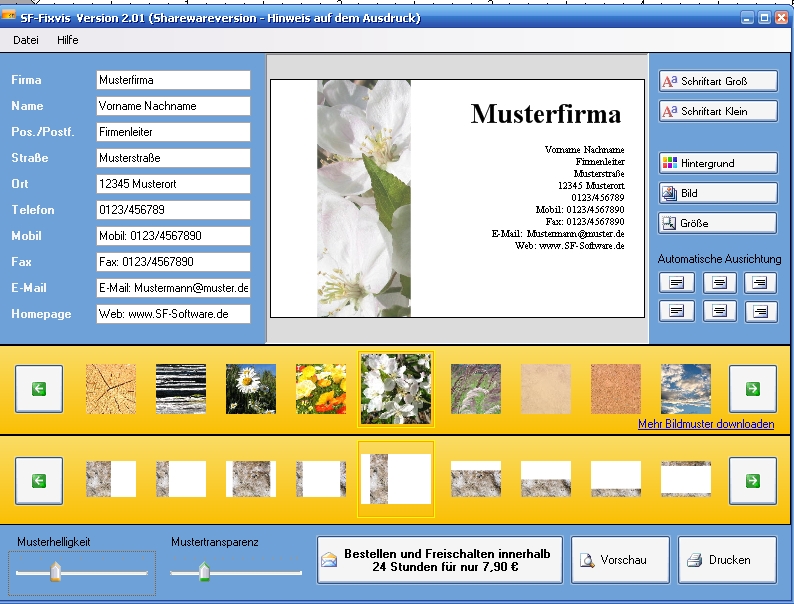The image size is (794, 604).
Task: Click the Musterhelligkeit slider handle
Action: coord(55,571)
